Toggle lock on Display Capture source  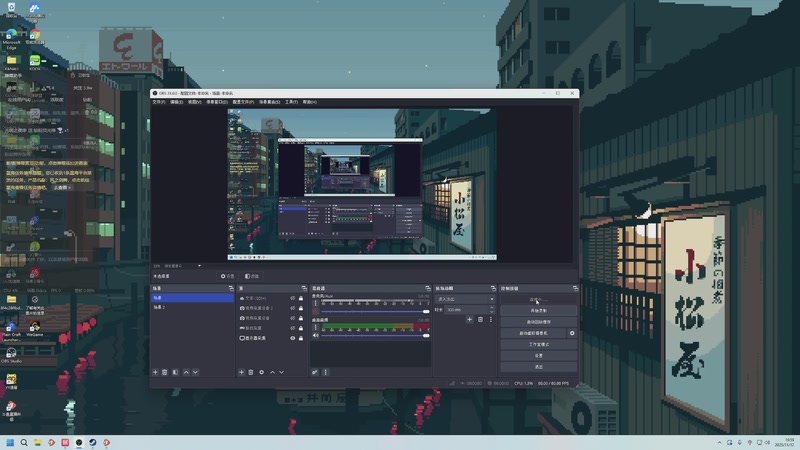click(301, 338)
